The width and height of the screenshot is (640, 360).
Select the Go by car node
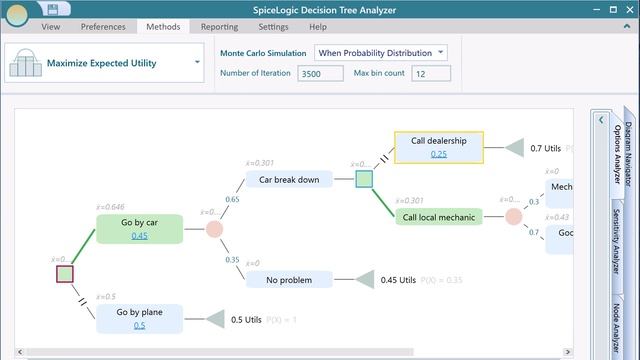[x=140, y=229]
